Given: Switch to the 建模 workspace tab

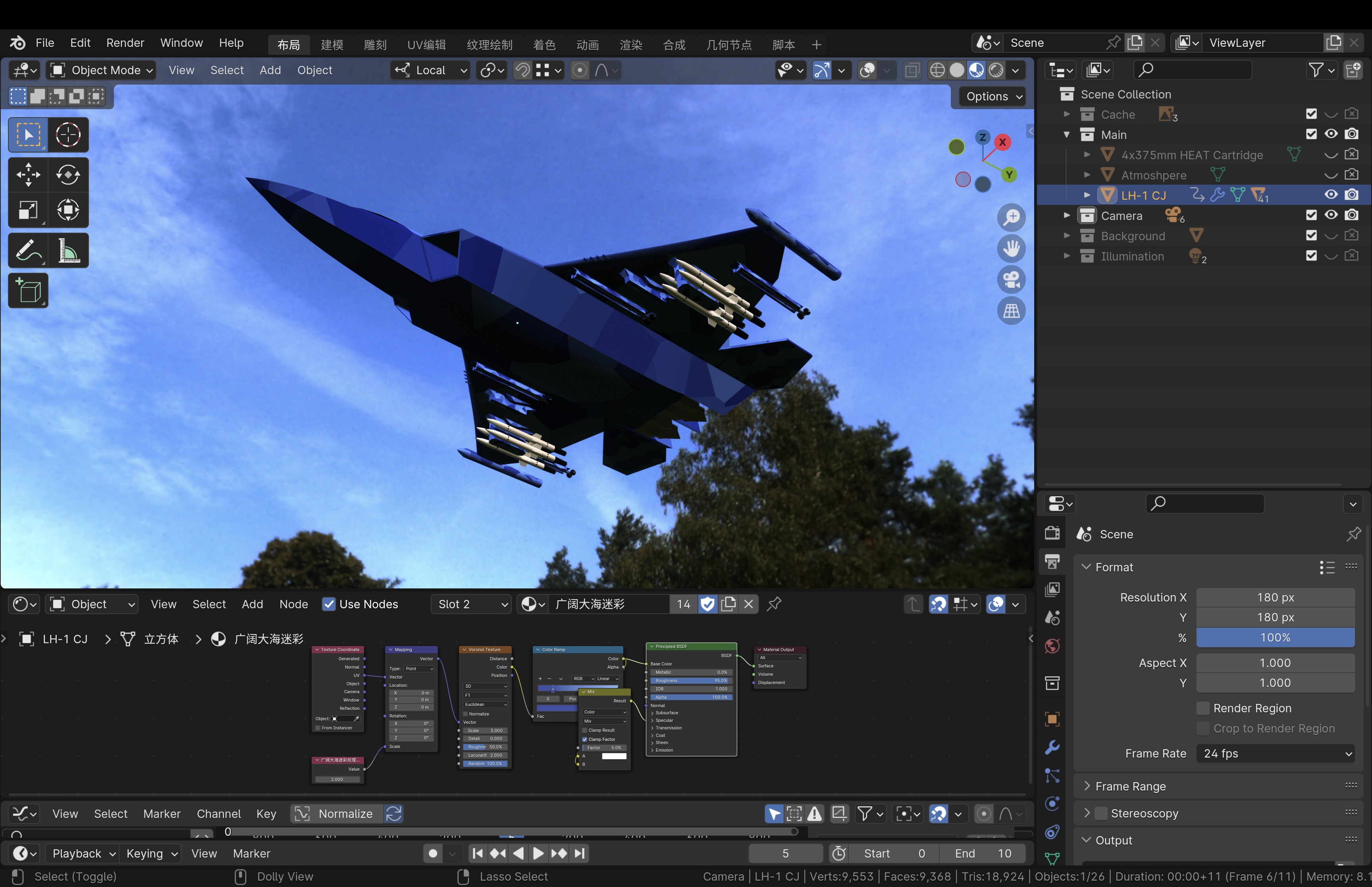Looking at the screenshot, I should pos(331,45).
